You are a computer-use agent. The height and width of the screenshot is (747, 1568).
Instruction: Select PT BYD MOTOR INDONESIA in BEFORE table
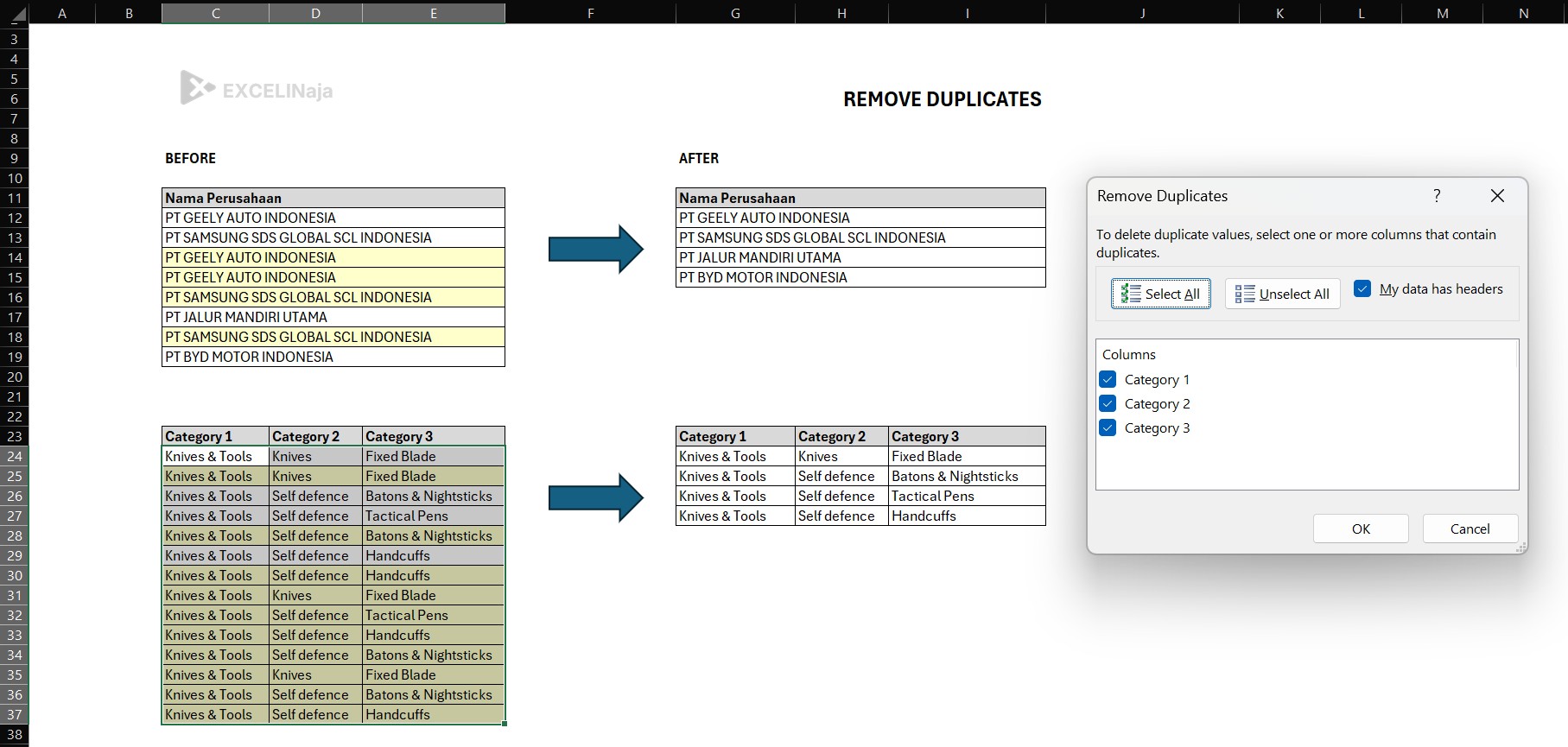point(333,357)
